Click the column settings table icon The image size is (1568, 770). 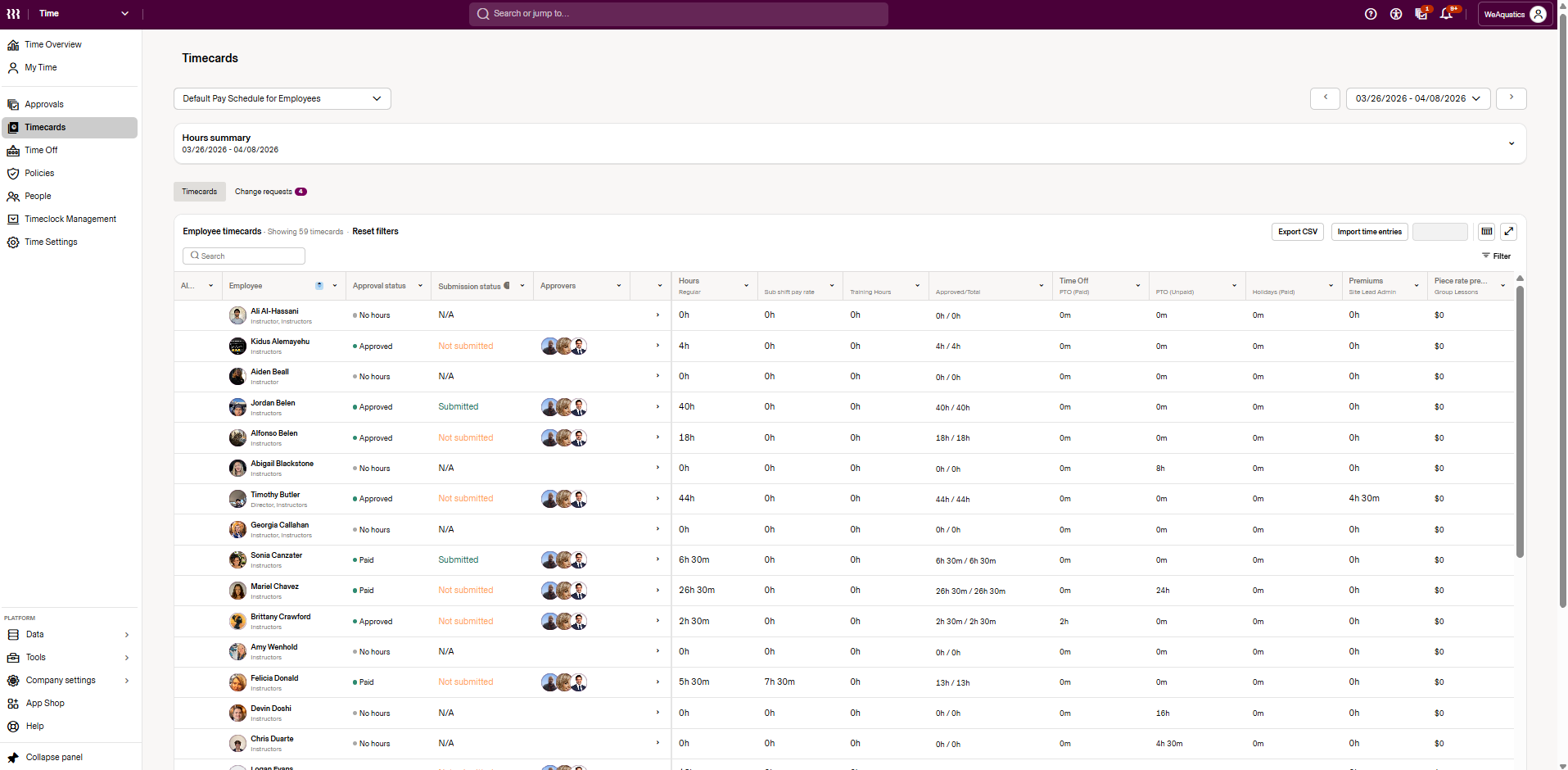[x=1487, y=232]
